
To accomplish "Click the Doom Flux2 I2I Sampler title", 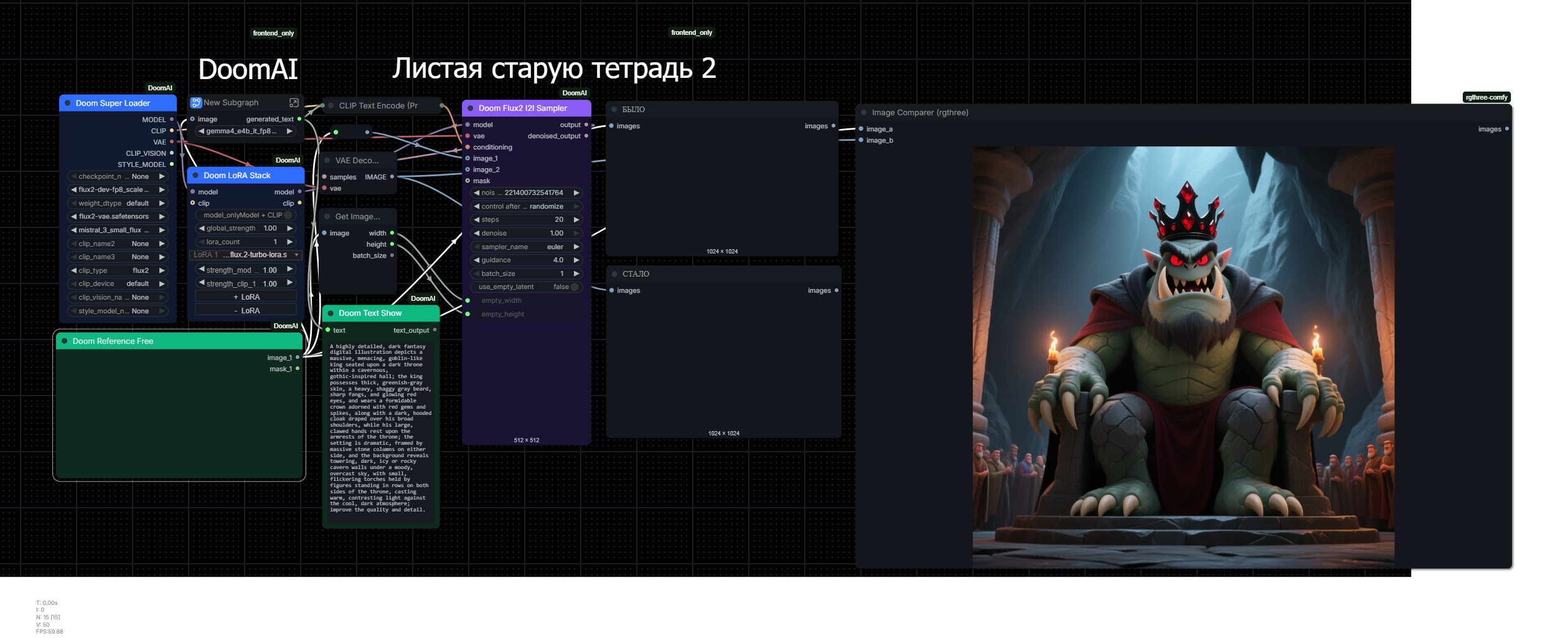I will click(x=523, y=108).
